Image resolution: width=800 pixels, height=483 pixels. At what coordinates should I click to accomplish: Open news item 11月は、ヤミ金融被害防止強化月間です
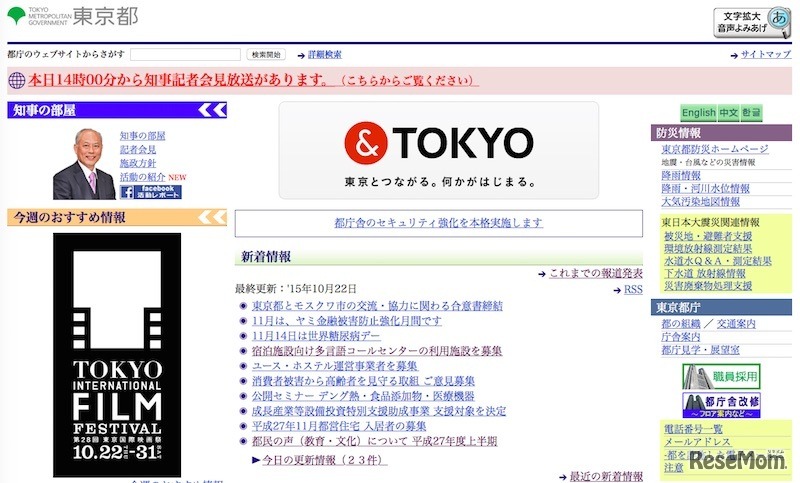coord(346,321)
